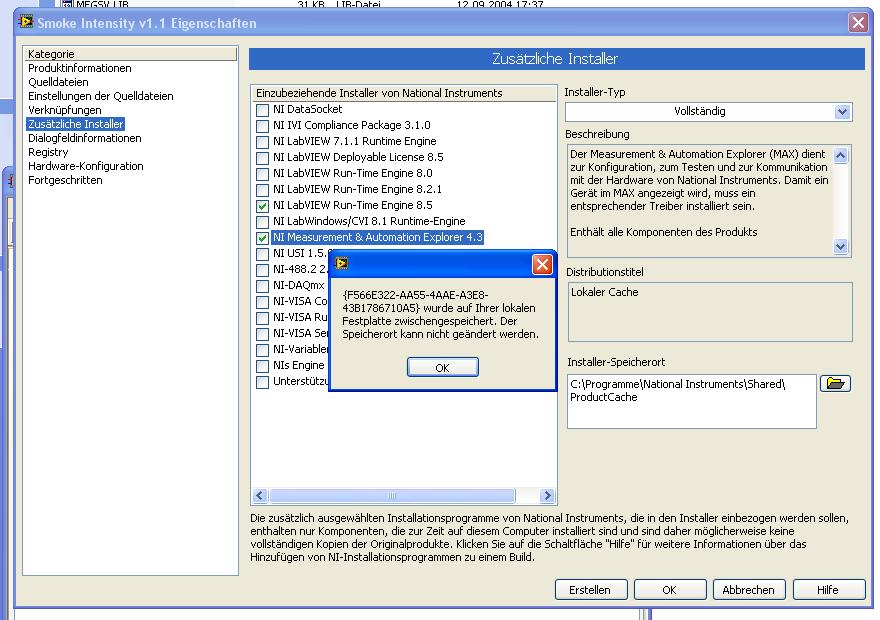Uncheck NI Measurement & Automation Explorer 4.3

click(262, 238)
